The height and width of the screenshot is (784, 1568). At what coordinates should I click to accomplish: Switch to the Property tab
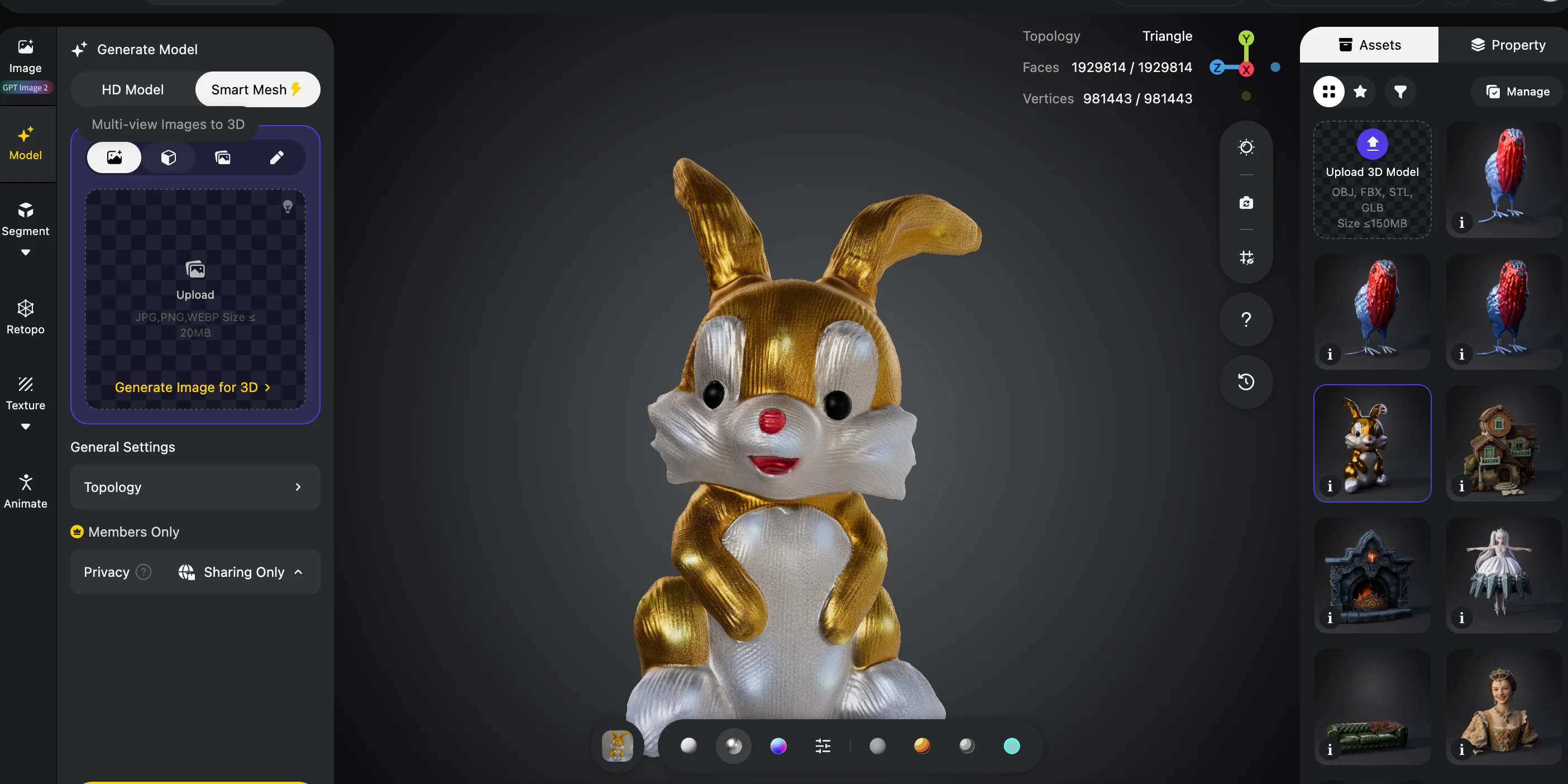[x=1508, y=45]
